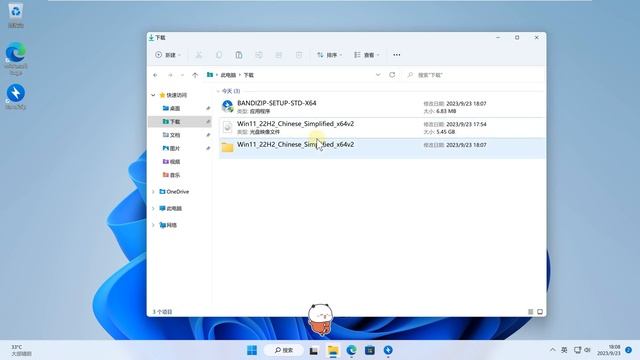Open the View dropdown in toolbar
The width and height of the screenshot is (640, 360).
pos(367,55)
